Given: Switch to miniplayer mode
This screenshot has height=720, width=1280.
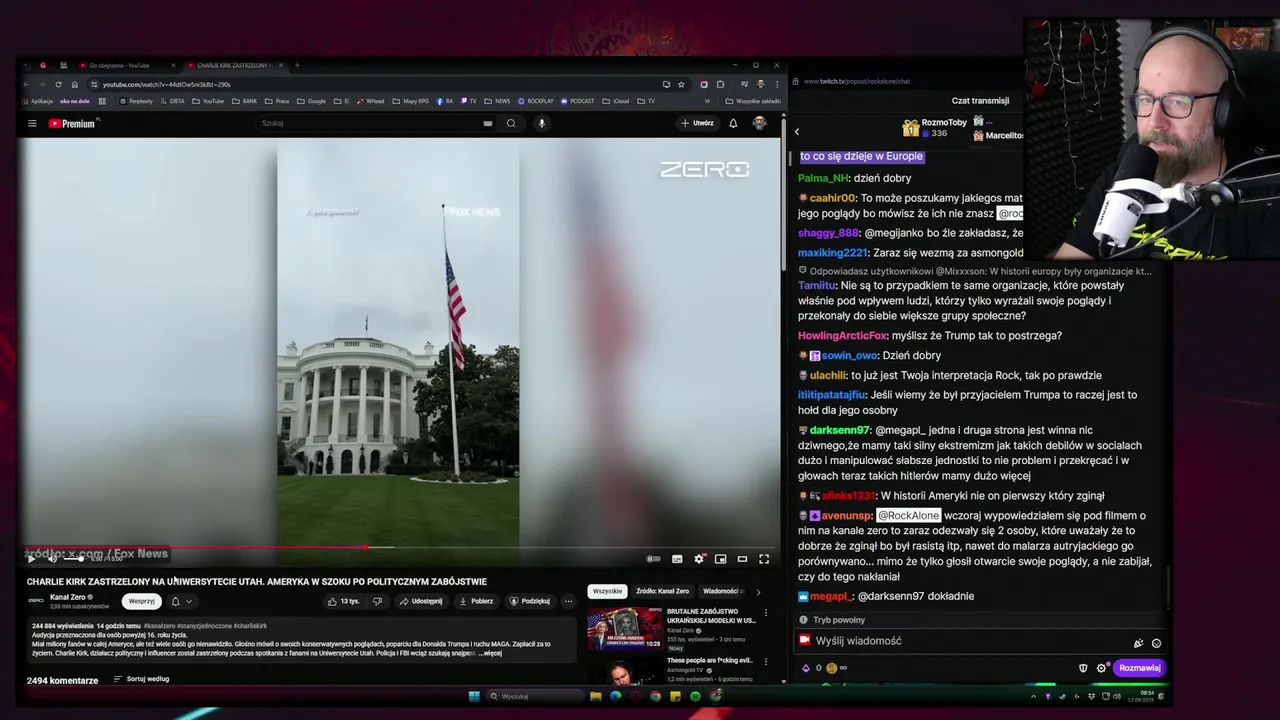Looking at the screenshot, I should 720,559.
